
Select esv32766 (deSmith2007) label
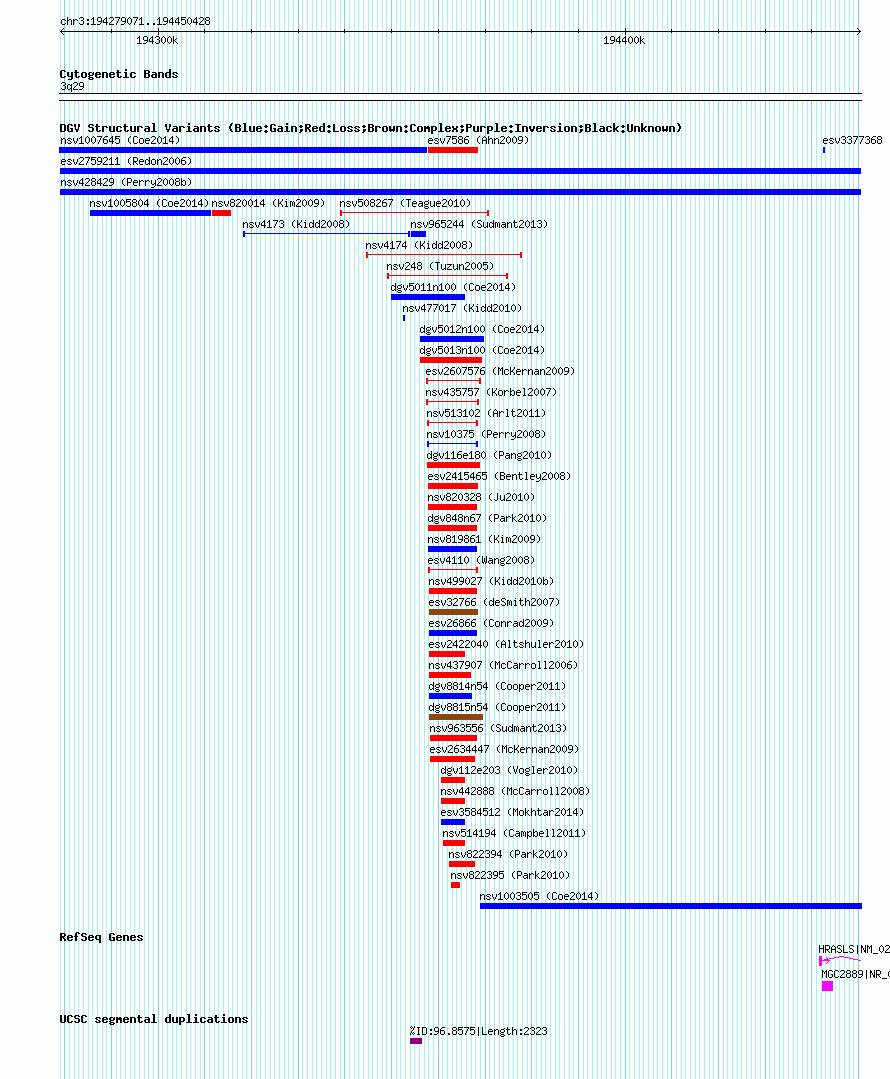tap(494, 602)
